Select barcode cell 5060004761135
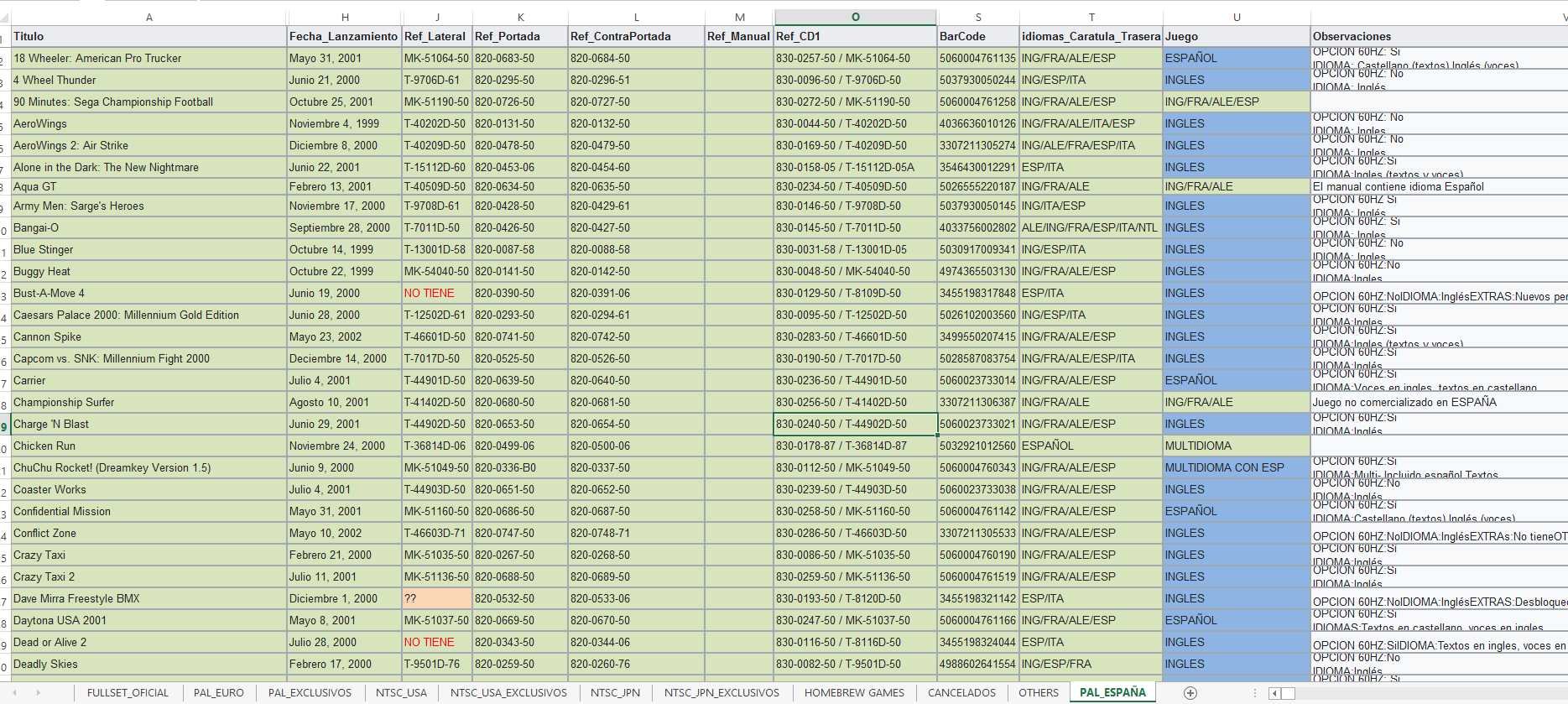1568x704 pixels. click(x=978, y=58)
